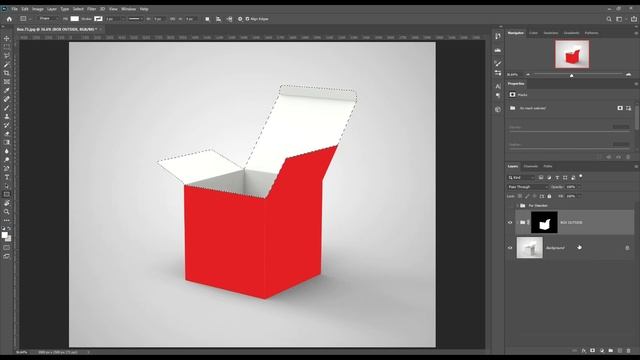Expand the BOX OUTSIDE group
The width and height of the screenshot is (640, 360).
tap(517, 222)
